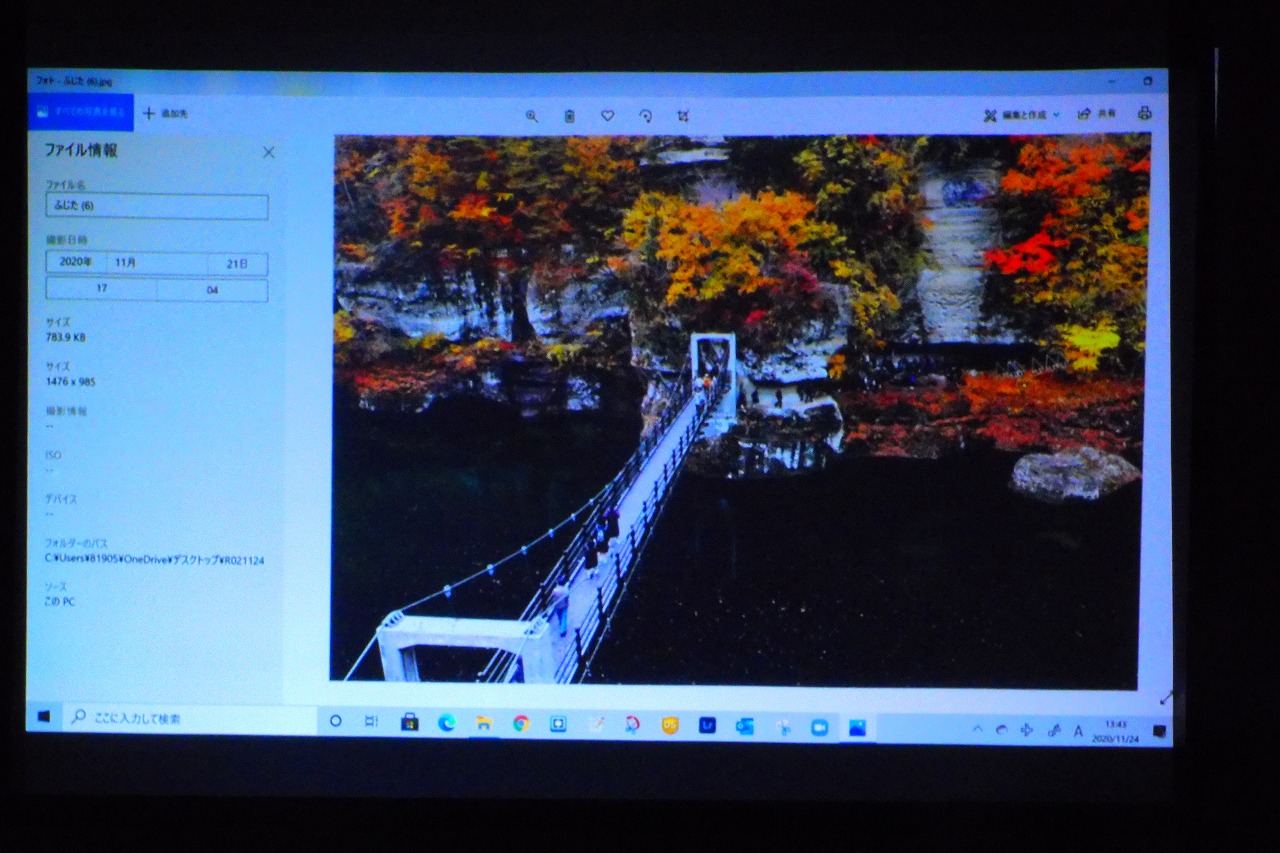Rotate the photo with rotate icon
The width and height of the screenshot is (1280, 853).
coord(645,116)
